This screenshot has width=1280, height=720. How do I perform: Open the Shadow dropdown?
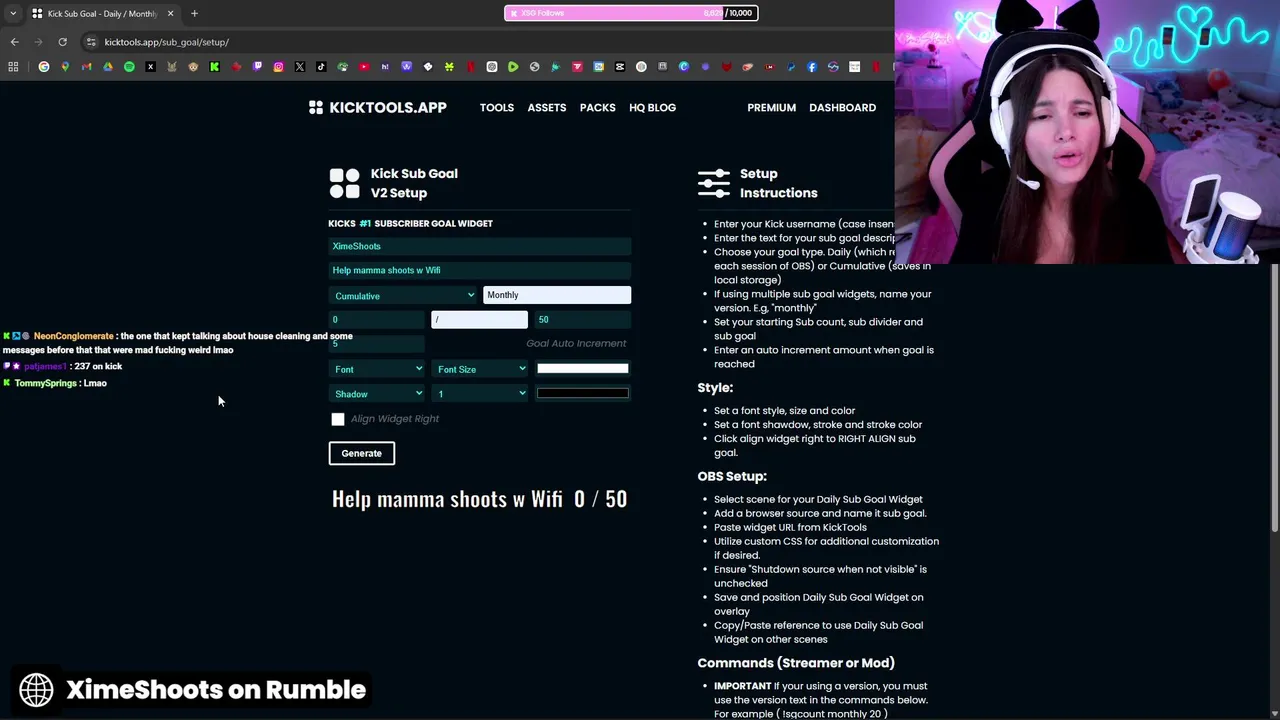pyautogui.click(x=378, y=394)
